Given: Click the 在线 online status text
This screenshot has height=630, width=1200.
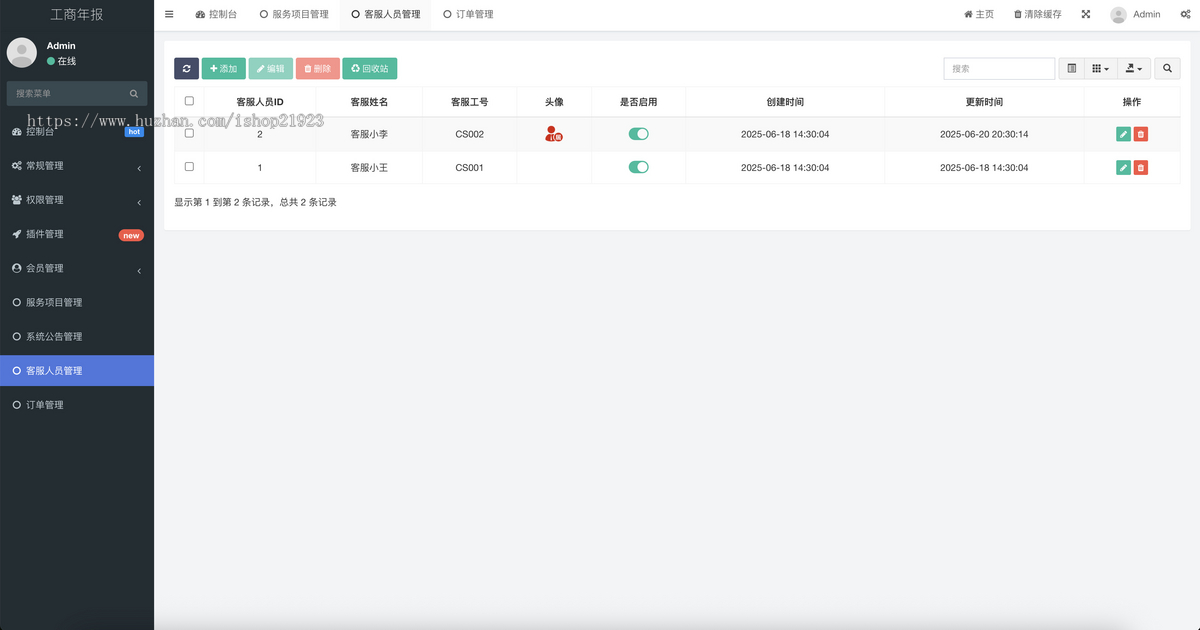Looking at the screenshot, I should tap(66, 61).
